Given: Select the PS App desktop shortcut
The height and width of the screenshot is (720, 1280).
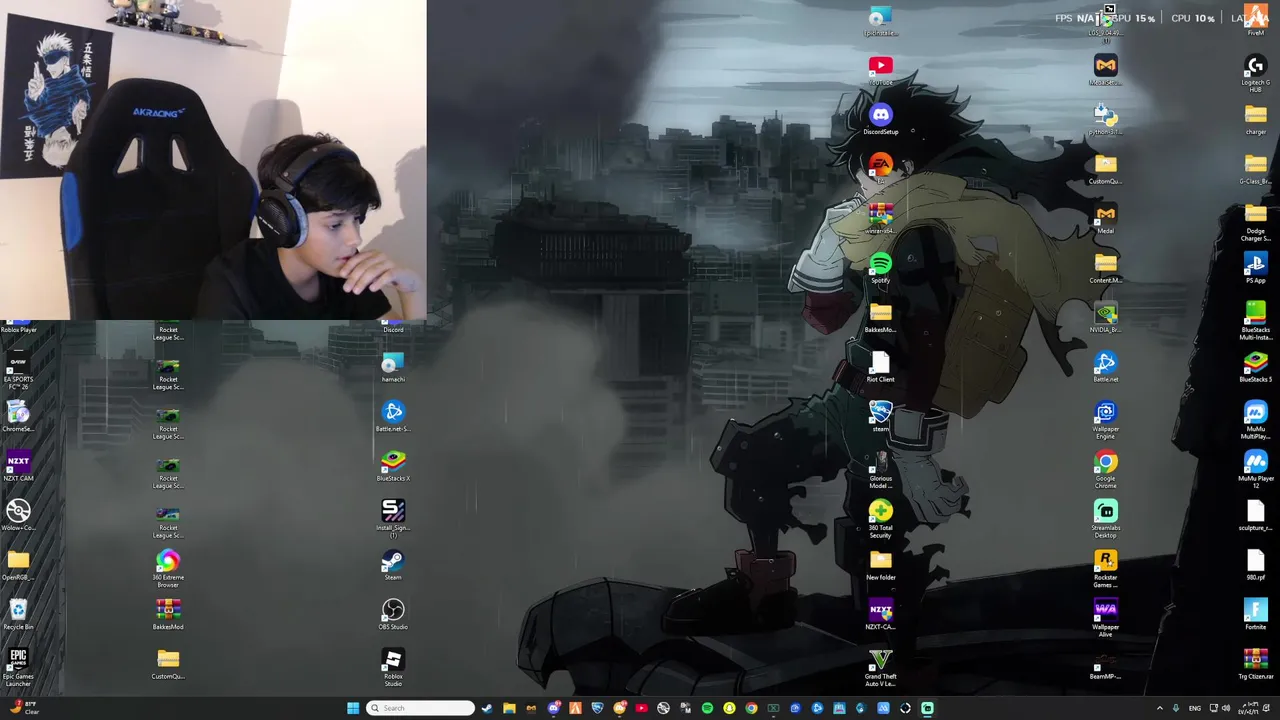Looking at the screenshot, I should point(1255,268).
